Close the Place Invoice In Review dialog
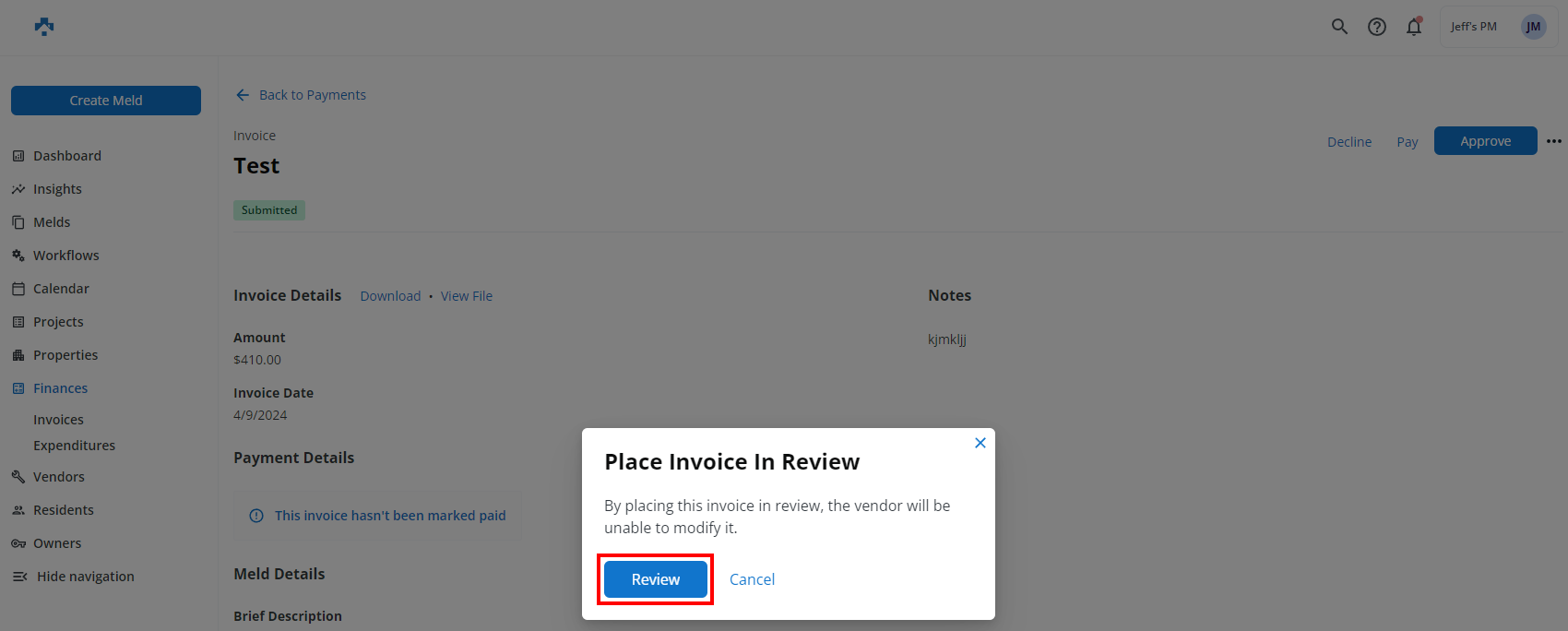This screenshot has height=631, width=1568. 980,443
